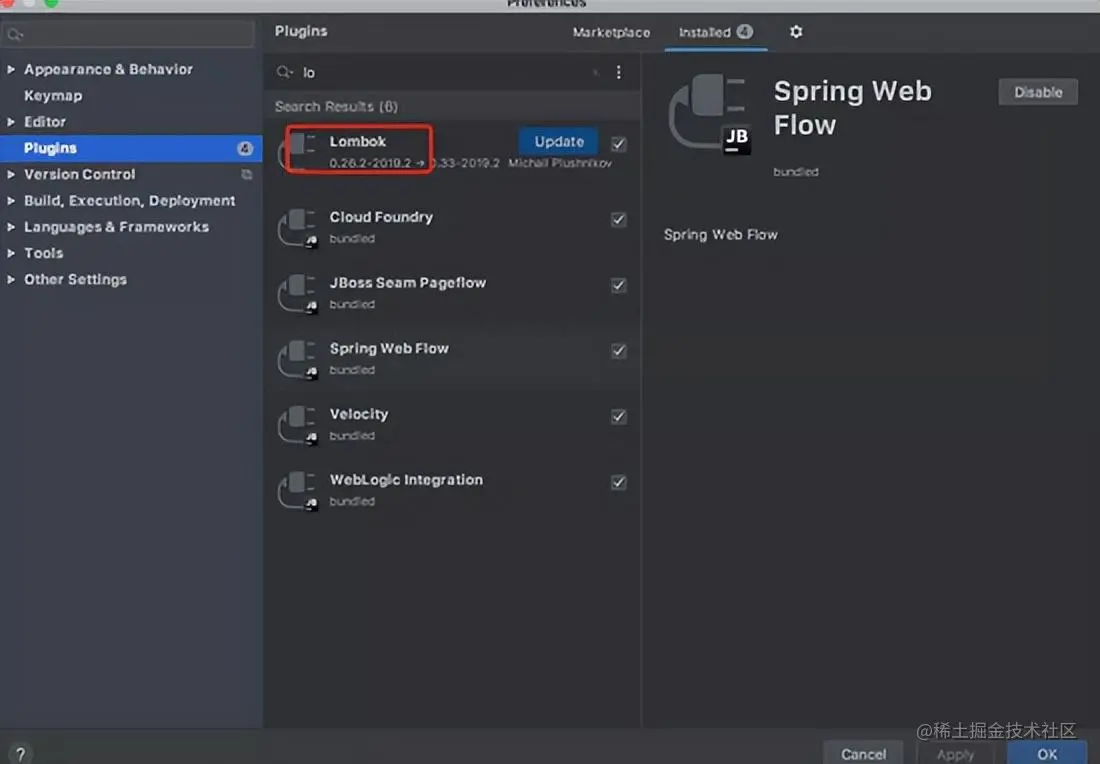This screenshot has width=1100, height=764.
Task: Select the Lombok plugin name
Action: point(358,141)
